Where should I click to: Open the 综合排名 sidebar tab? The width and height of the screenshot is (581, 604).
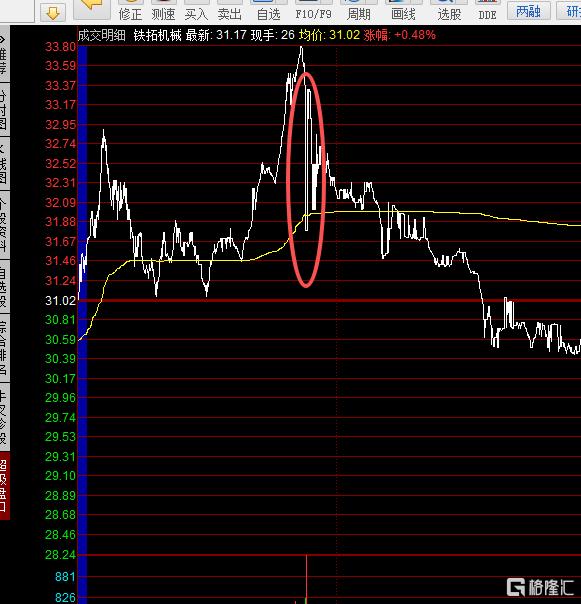(4, 348)
